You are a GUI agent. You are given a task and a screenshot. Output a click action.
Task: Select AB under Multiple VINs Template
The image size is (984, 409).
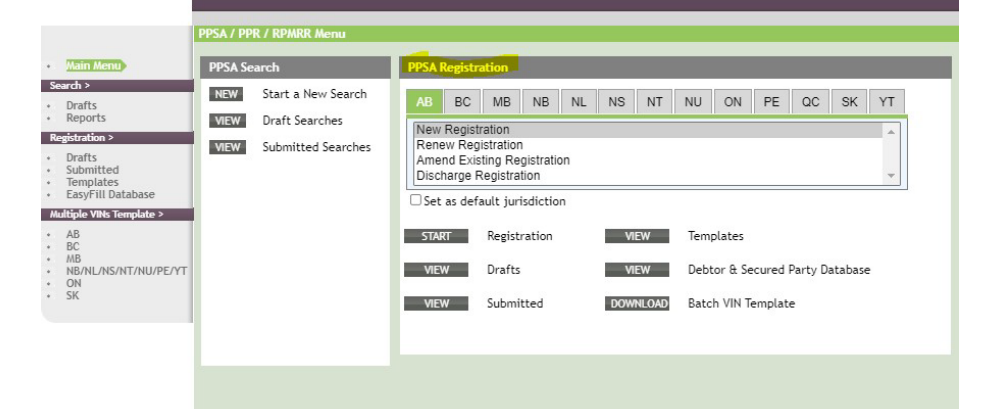coord(73,235)
